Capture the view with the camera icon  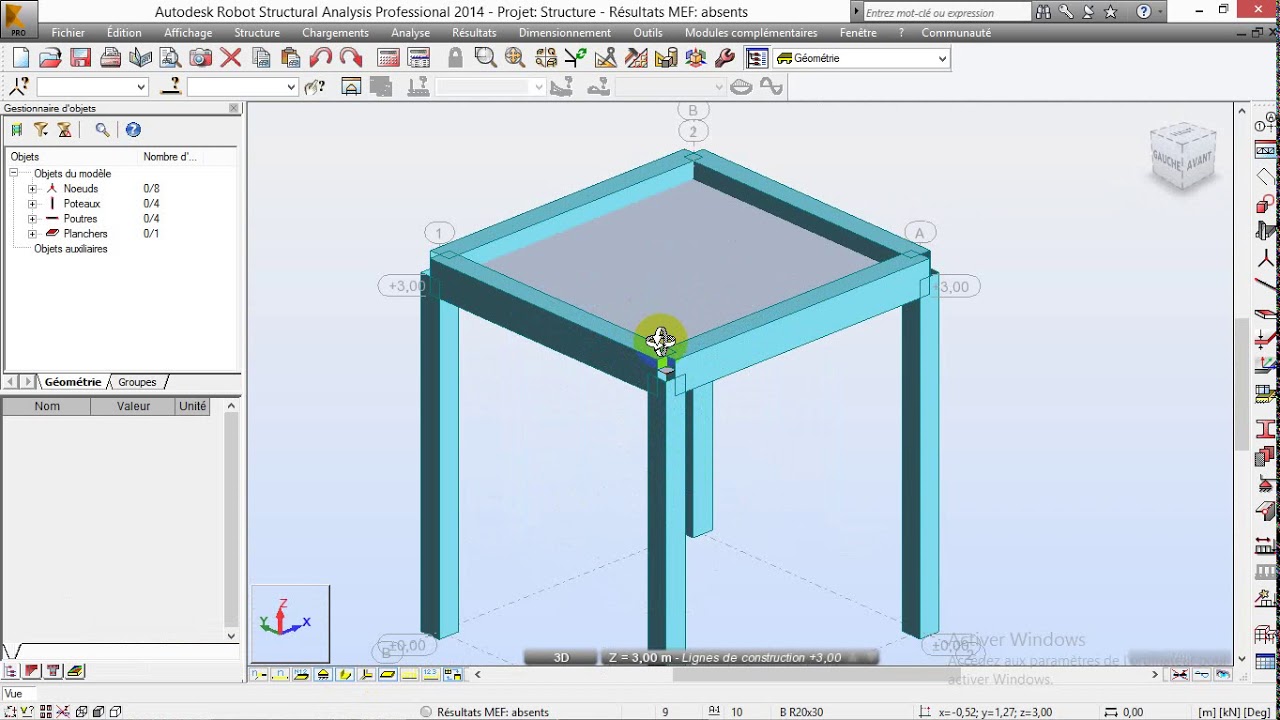coord(200,58)
